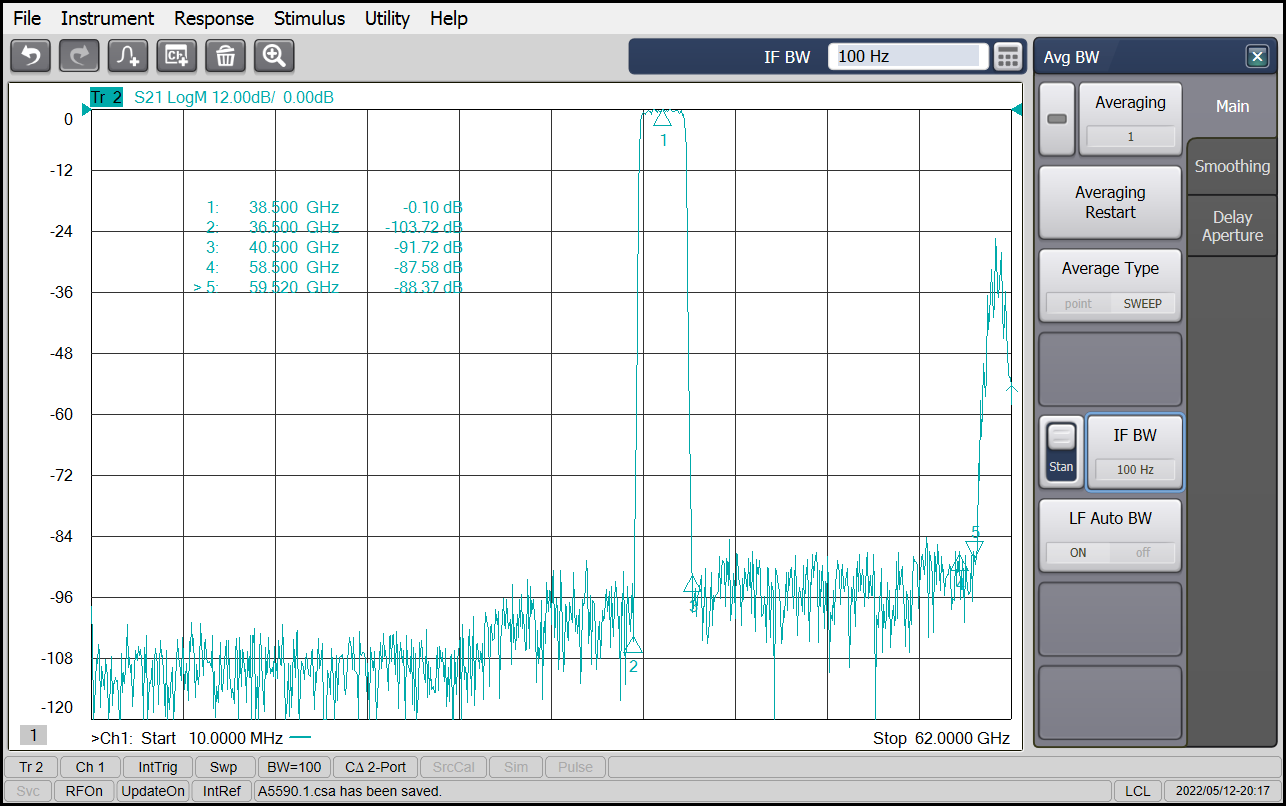Switch to the Smoothing tab
The image size is (1286, 806).
tap(1232, 167)
